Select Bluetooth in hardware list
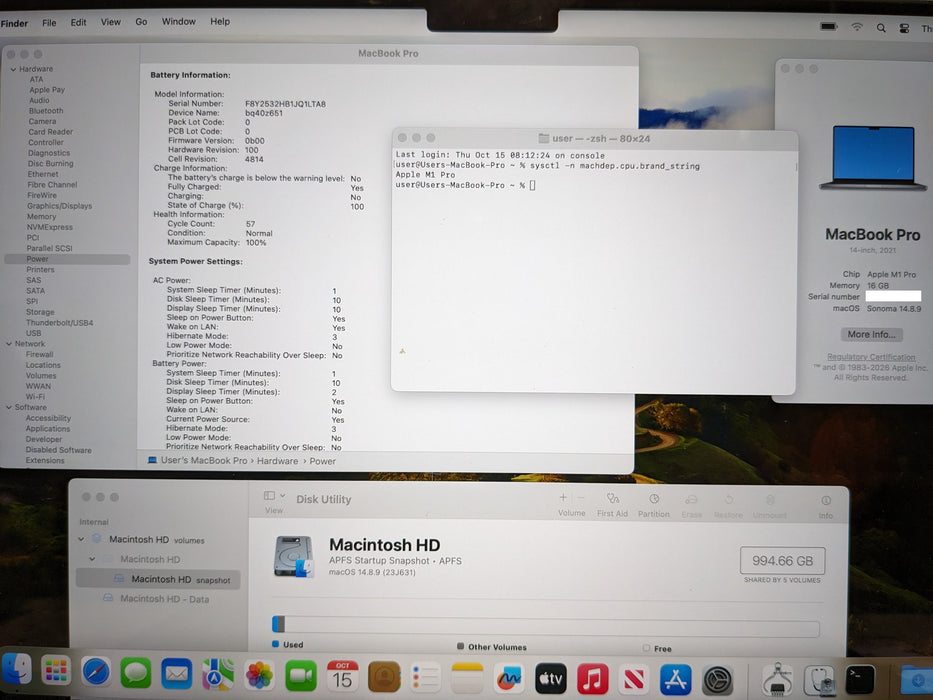The width and height of the screenshot is (933, 700). (x=46, y=111)
